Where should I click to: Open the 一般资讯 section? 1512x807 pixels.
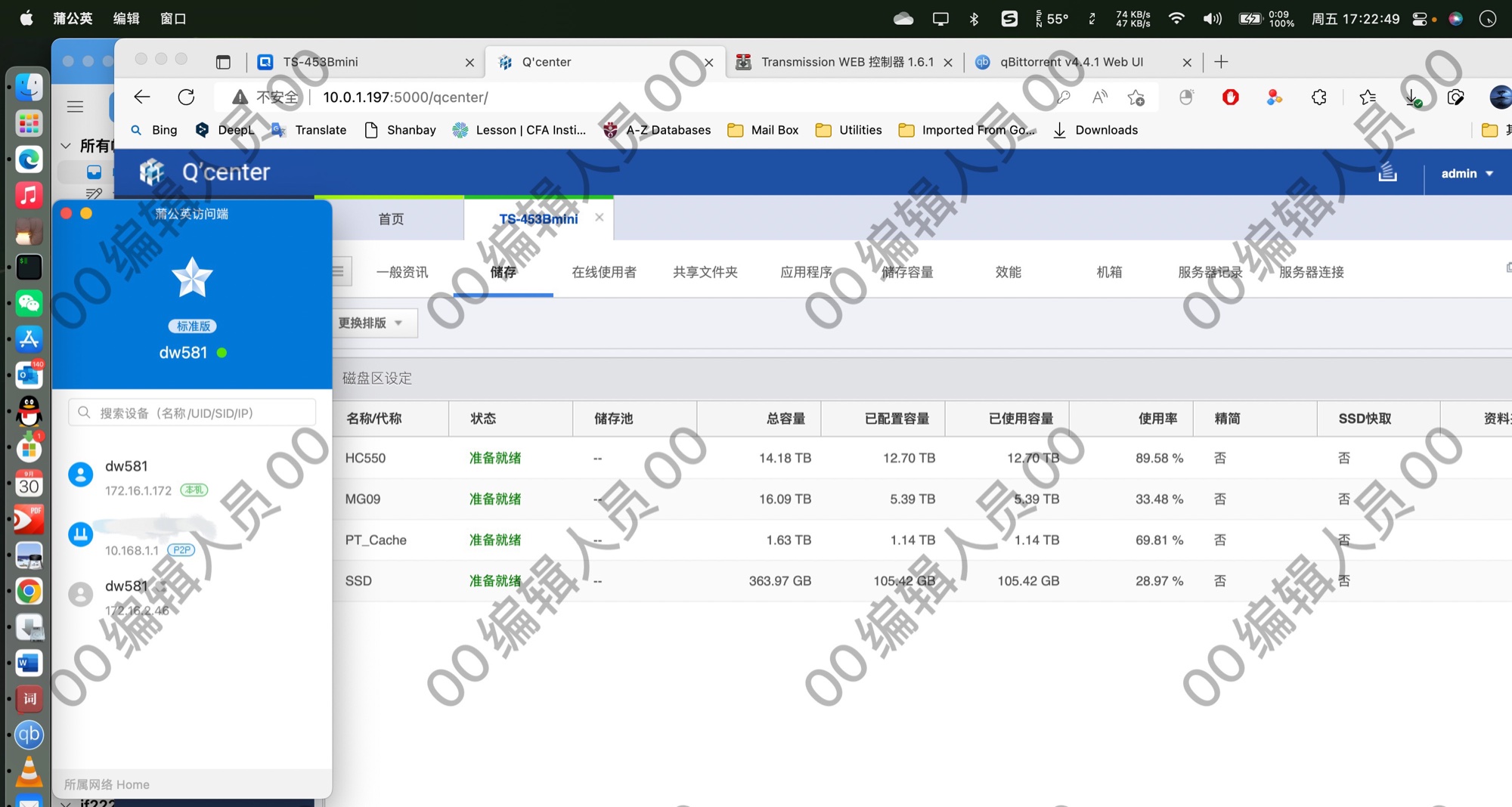pos(402,272)
